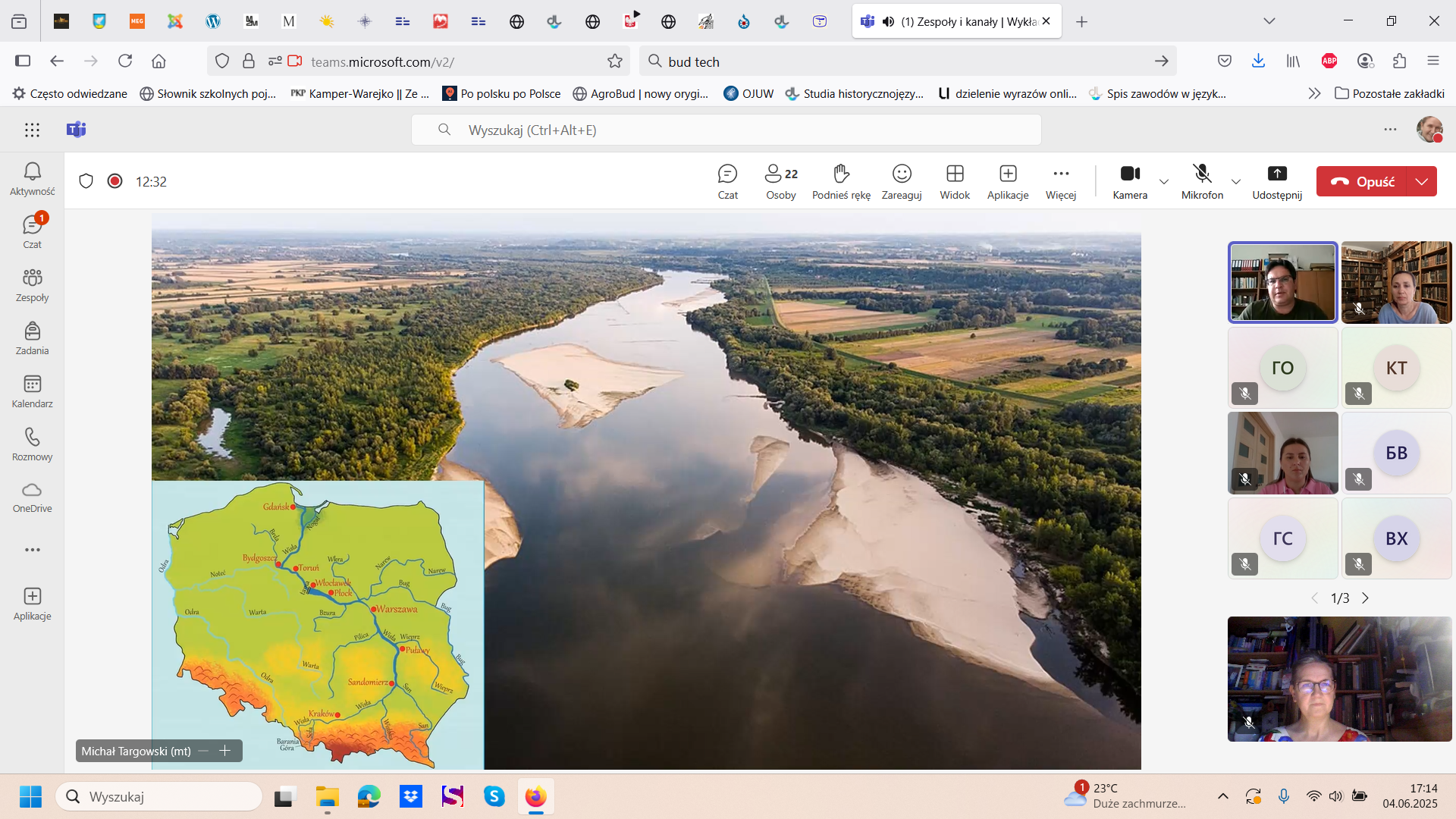The width and height of the screenshot is (1456, 819).
Task: Open Windows Start menu
Action: (30, 796)
